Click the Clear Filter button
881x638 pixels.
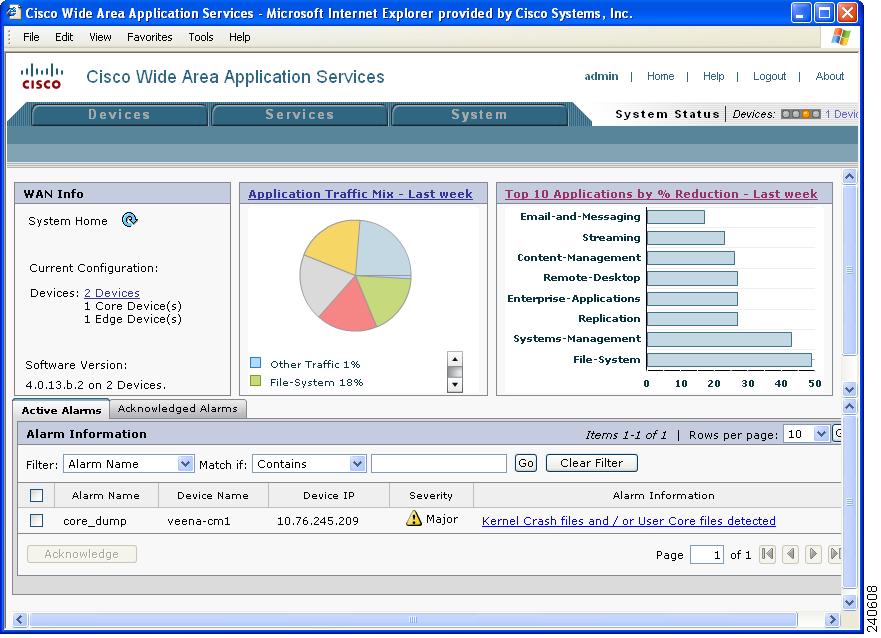[592, 463]
